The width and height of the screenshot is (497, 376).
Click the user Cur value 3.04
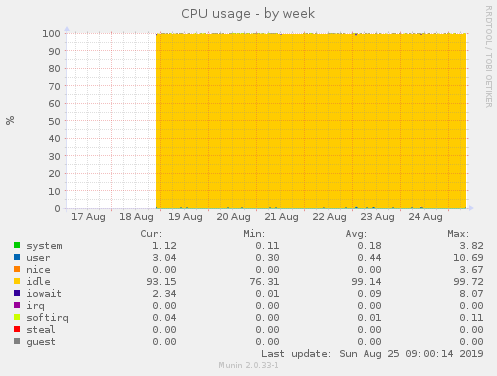[164, 258]
